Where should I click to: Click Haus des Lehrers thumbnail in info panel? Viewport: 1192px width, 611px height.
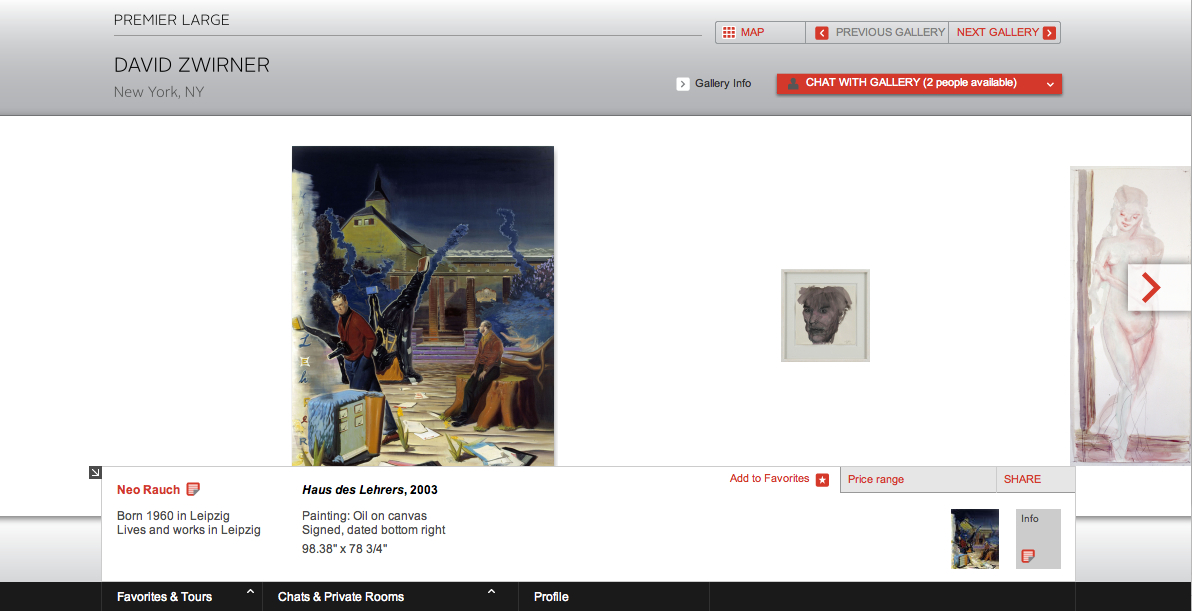975,539
